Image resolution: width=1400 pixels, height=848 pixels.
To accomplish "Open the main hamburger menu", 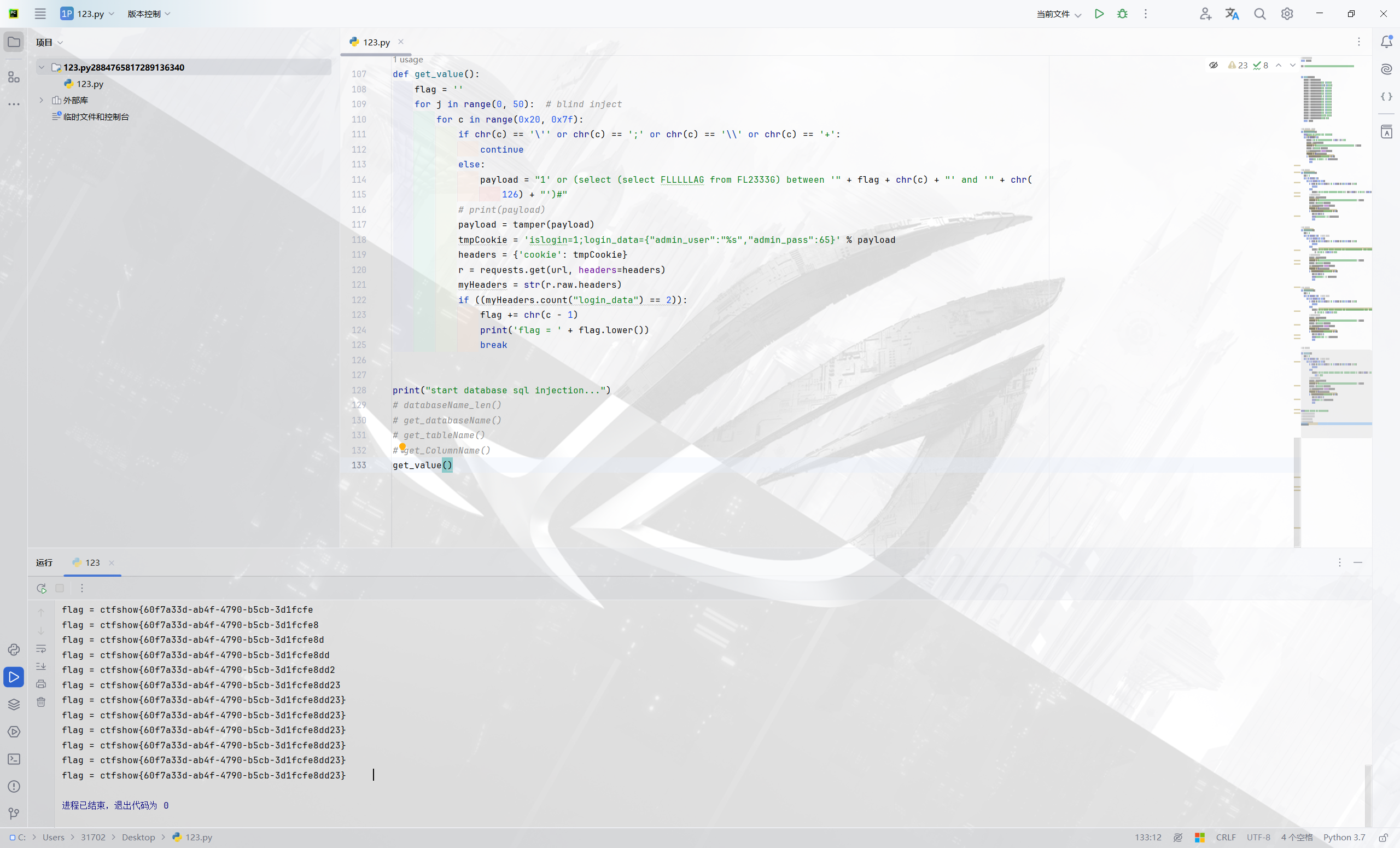I will pos(40,14).
